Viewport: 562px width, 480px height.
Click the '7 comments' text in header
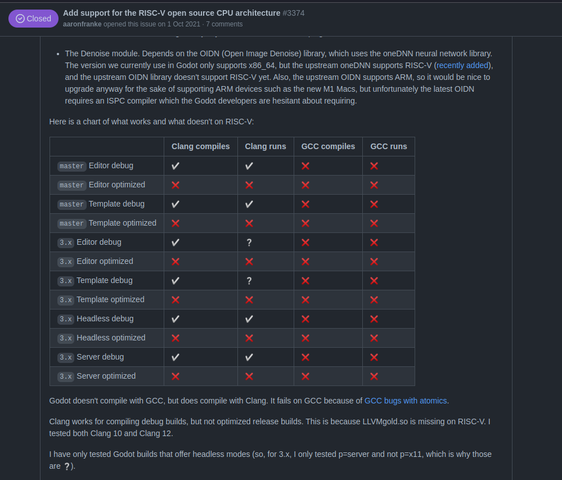point(224,24)
